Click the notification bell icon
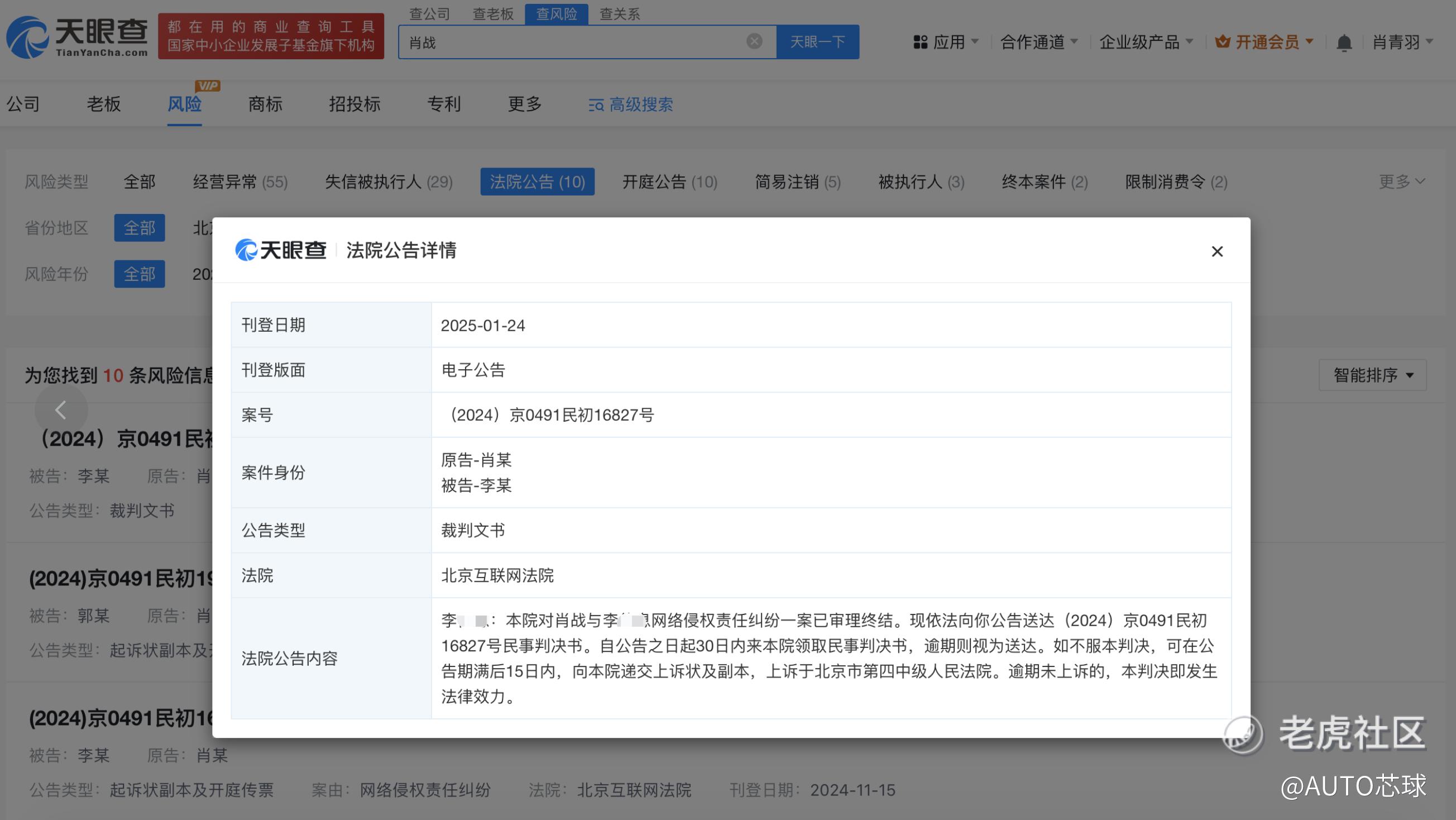The height and width of the screenshot is (820, 1456). pyautogui.click(x=1344, y=42)
